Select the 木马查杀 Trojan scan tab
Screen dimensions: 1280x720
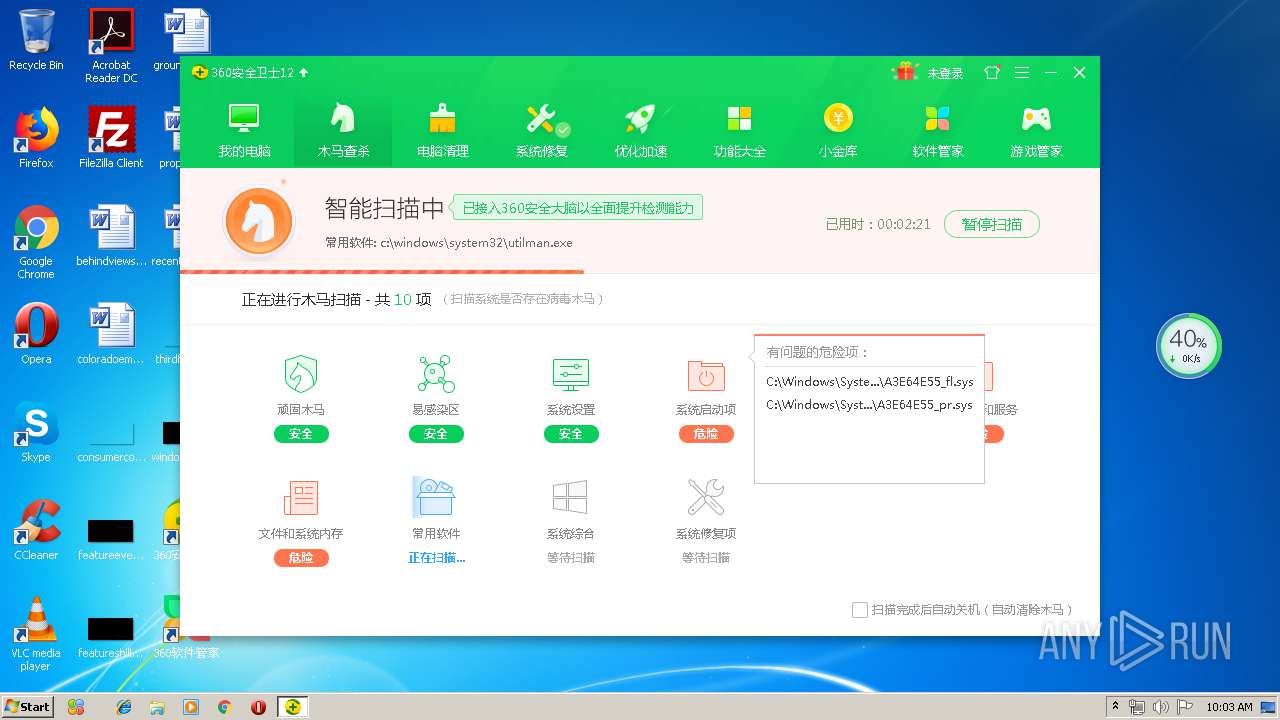[343, 131]
